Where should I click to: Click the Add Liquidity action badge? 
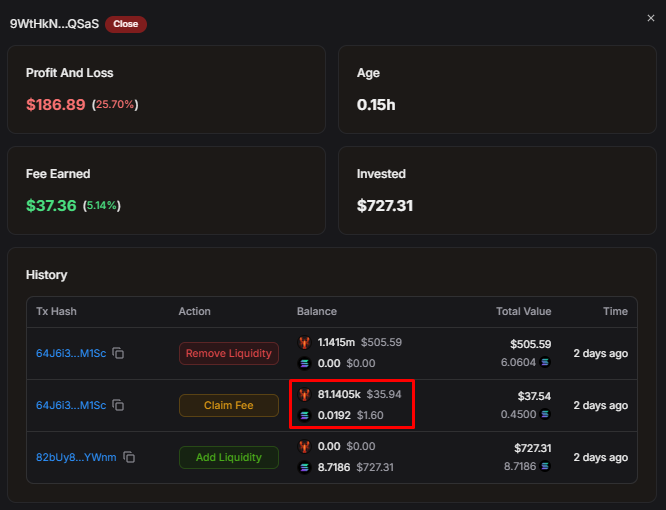[x=229, y=457]
